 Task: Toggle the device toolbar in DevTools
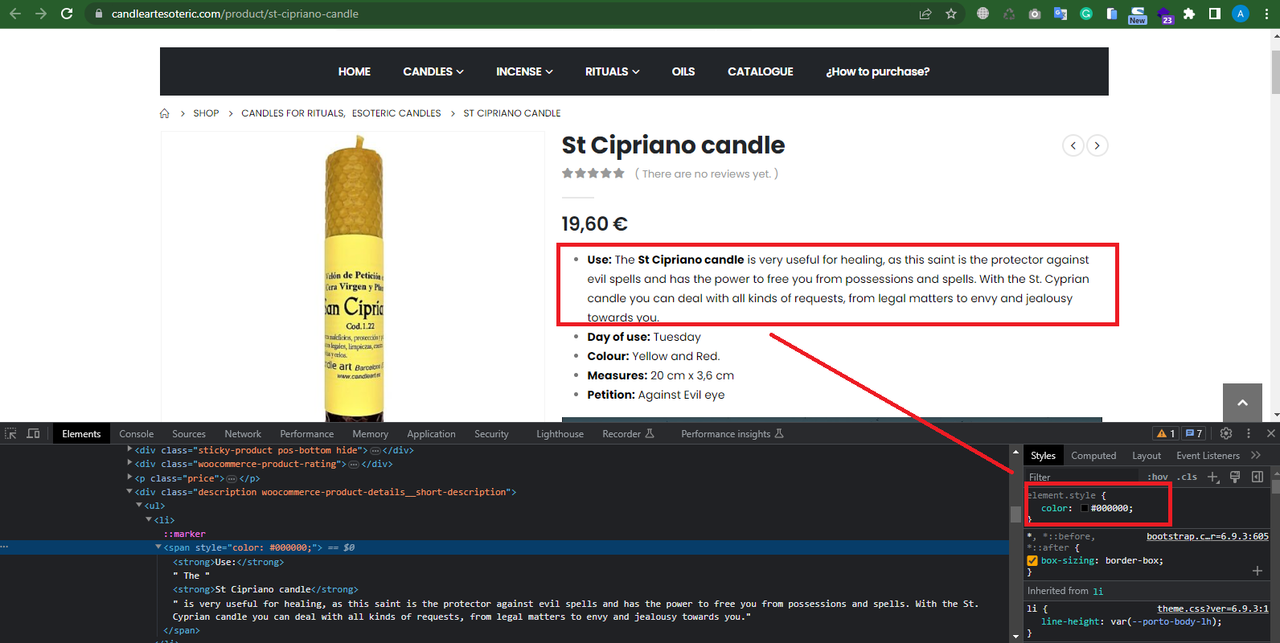[33, 434]
